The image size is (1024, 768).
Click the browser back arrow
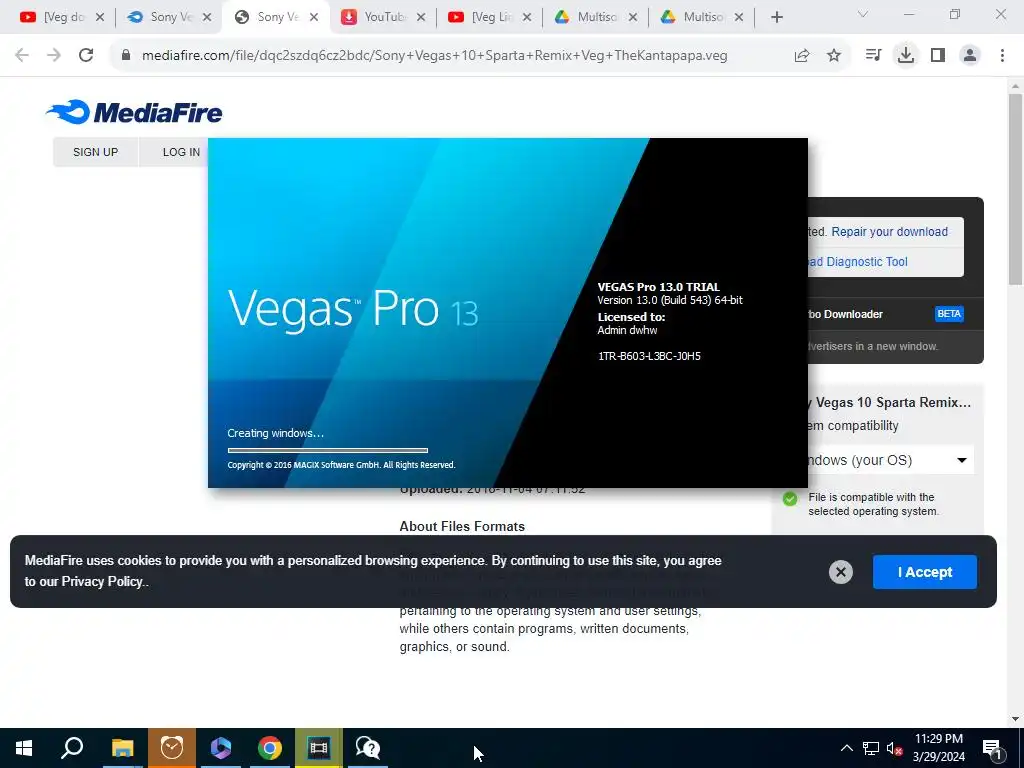22,56
